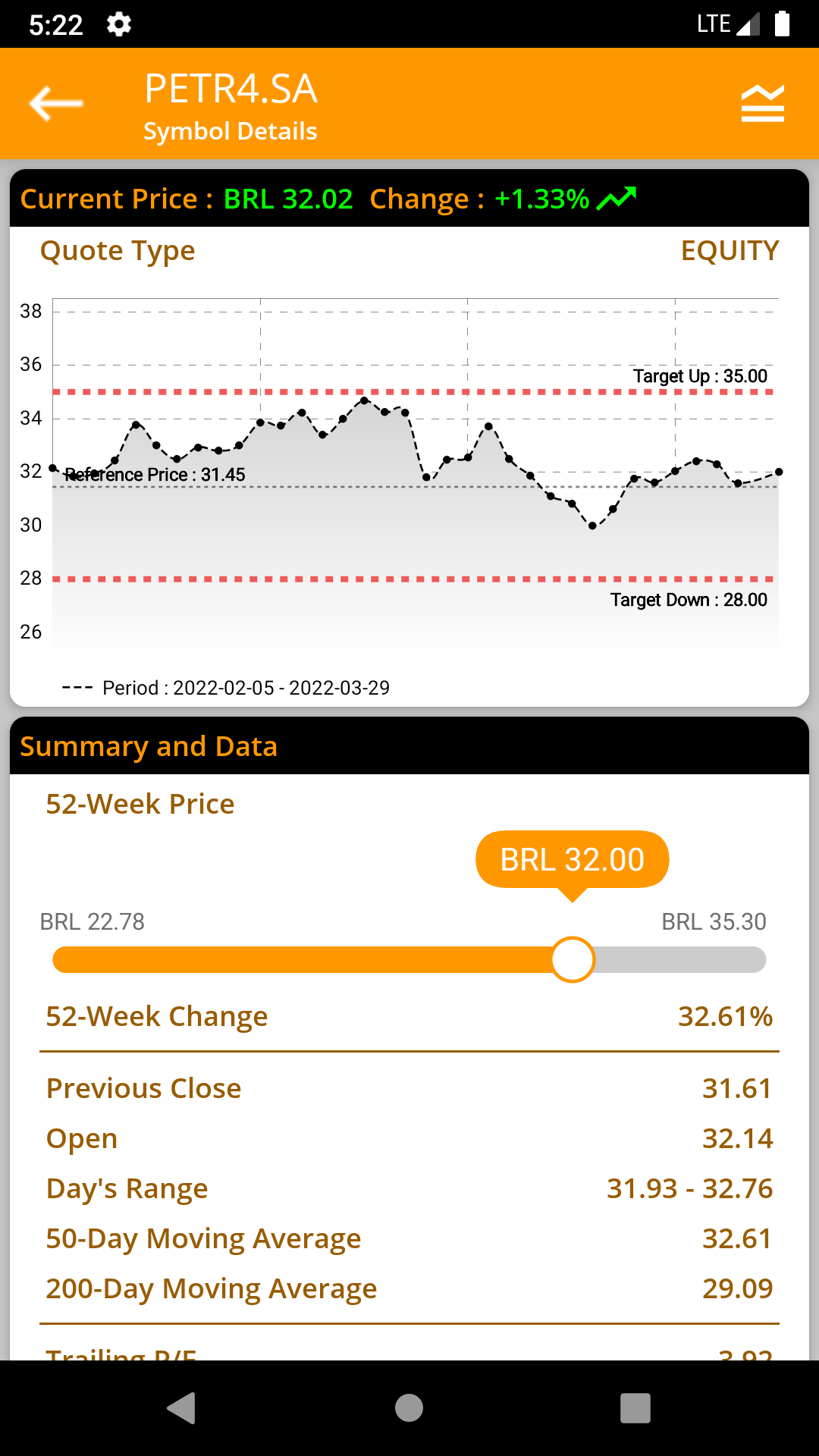Tap the 50-Day Moving Average row
This screenshot has height=1456, width=819.
click(409, 1238)
